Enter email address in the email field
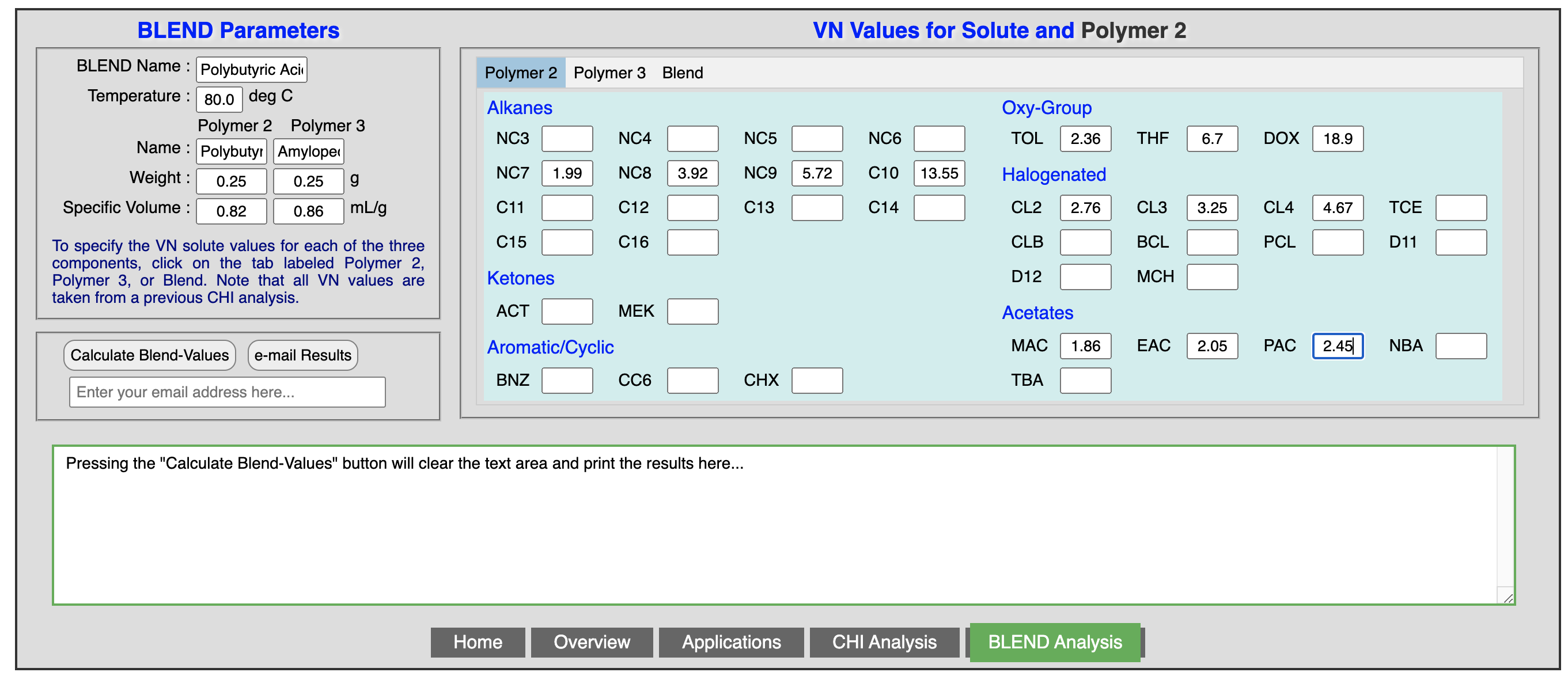Viewport: 1568px width, 676px height. tap(227, 392)
